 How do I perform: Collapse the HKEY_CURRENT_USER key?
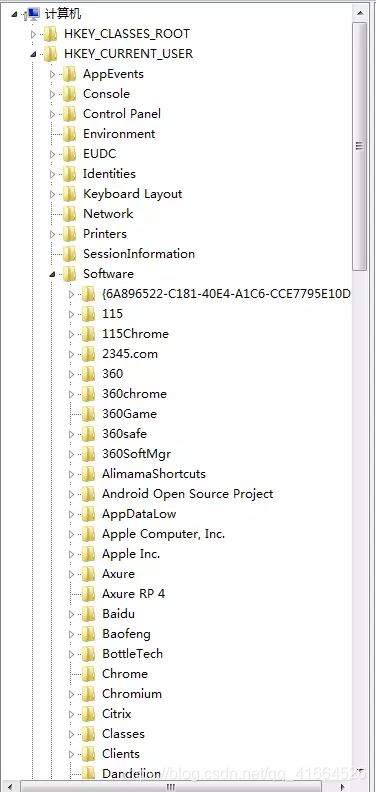tap(33, 54)
